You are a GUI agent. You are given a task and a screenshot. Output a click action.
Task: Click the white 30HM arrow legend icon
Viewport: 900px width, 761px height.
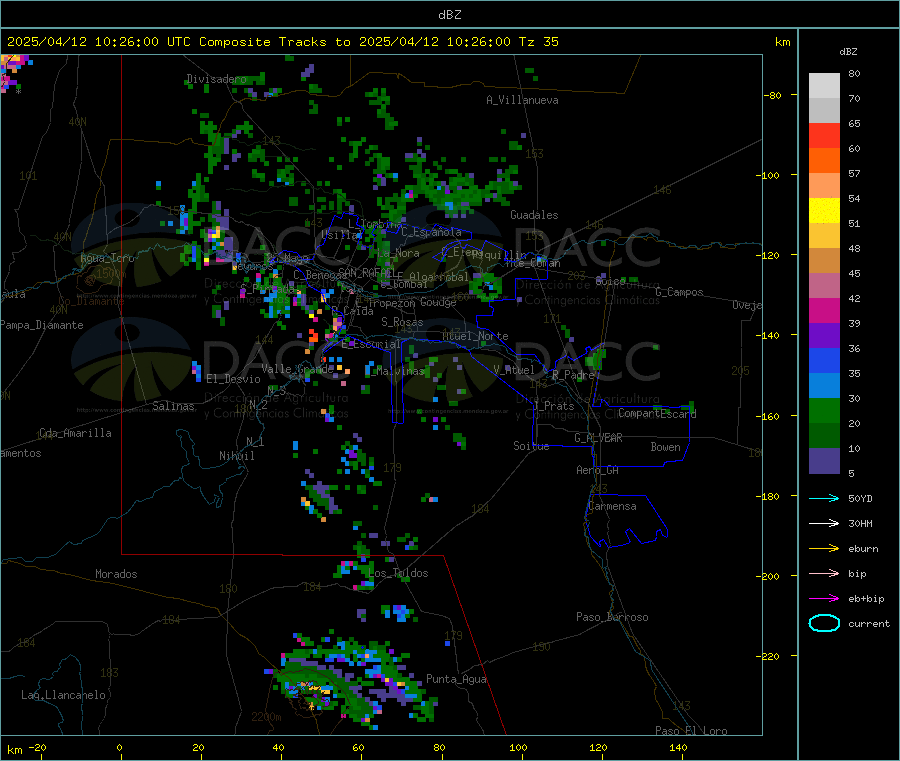point(824,523)
